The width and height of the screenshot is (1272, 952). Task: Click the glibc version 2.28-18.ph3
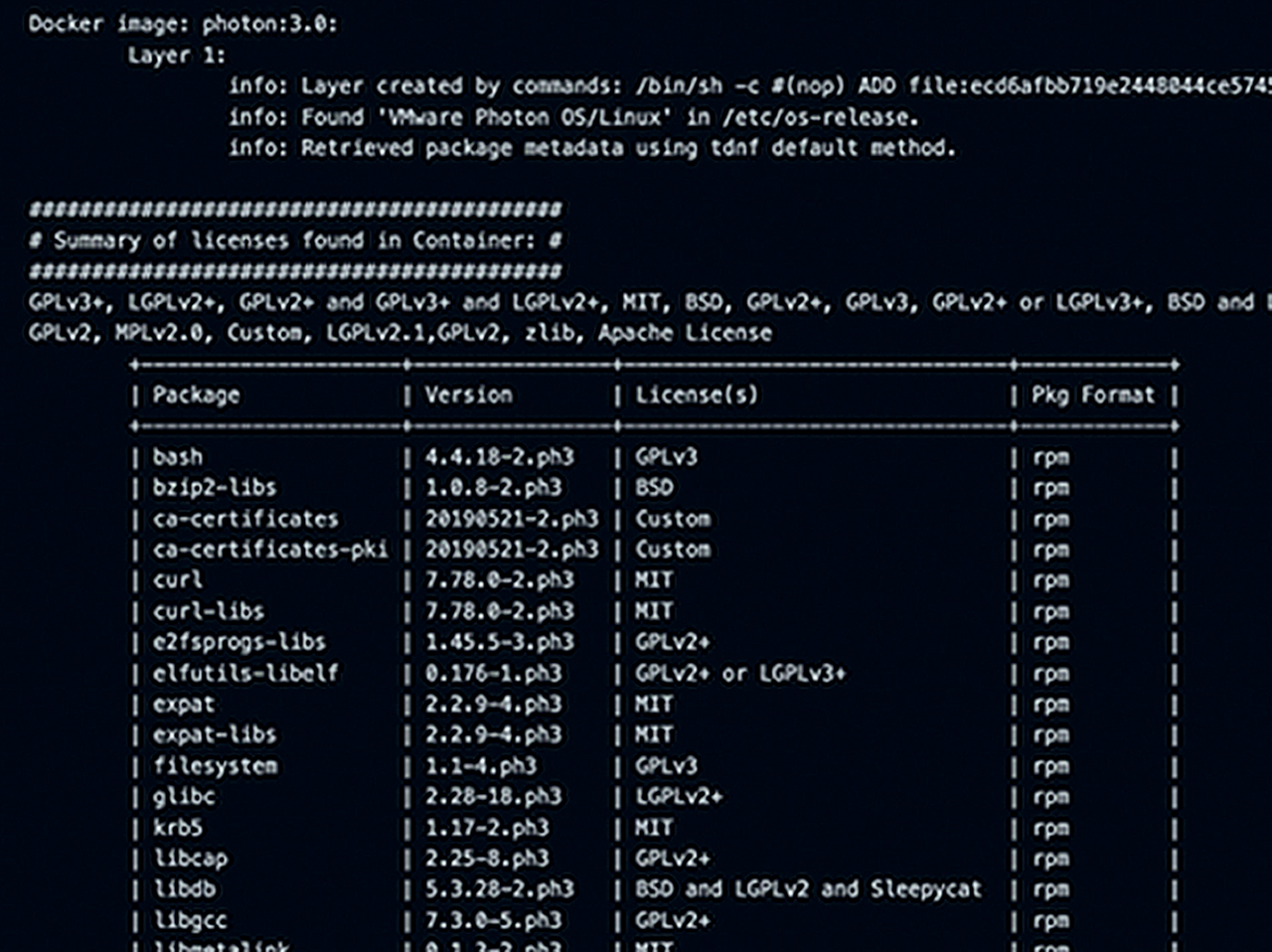(493, 797)
